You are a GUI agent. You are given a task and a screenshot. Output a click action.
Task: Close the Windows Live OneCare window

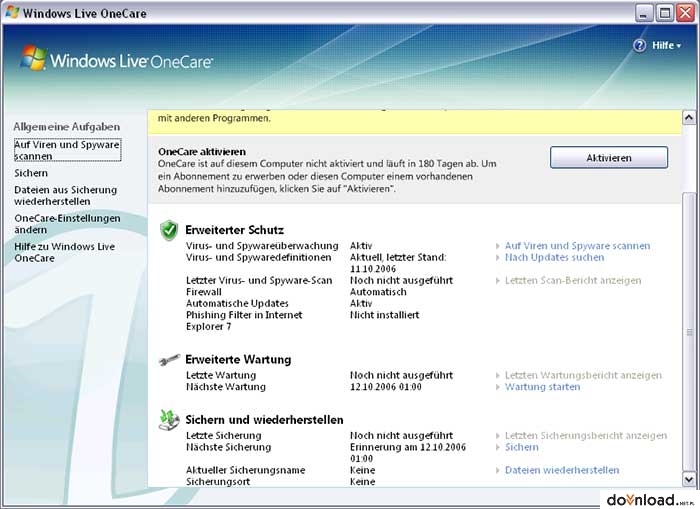click(x=685, y=13)
